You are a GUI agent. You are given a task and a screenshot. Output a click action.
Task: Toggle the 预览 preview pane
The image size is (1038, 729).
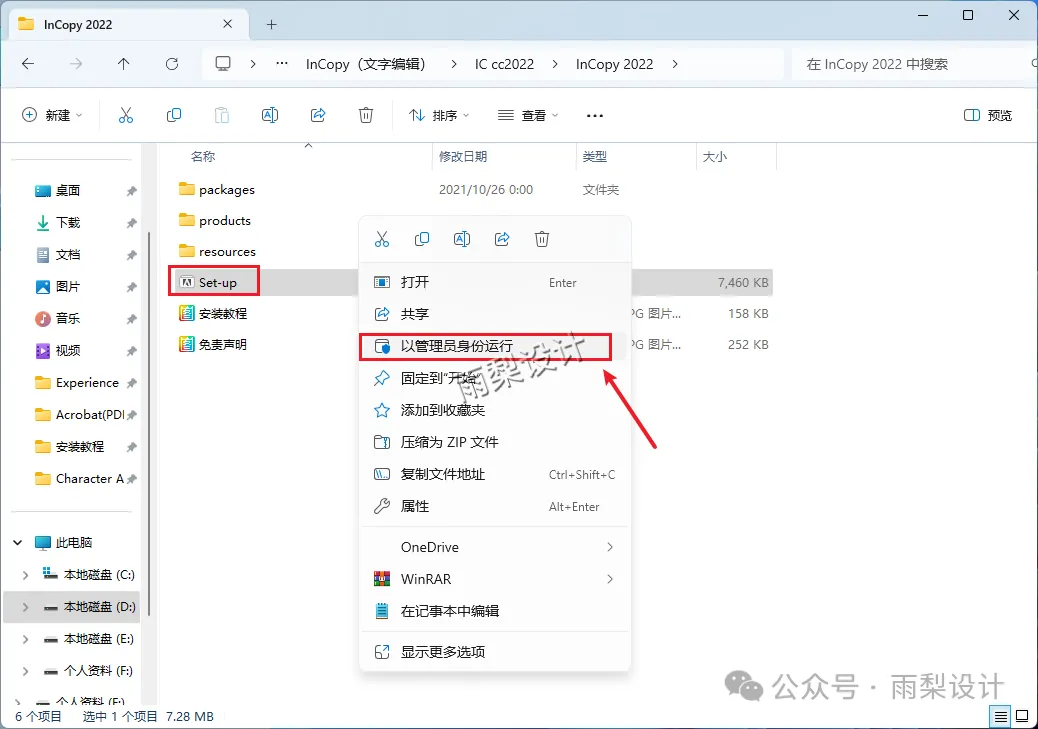(988, 115)
